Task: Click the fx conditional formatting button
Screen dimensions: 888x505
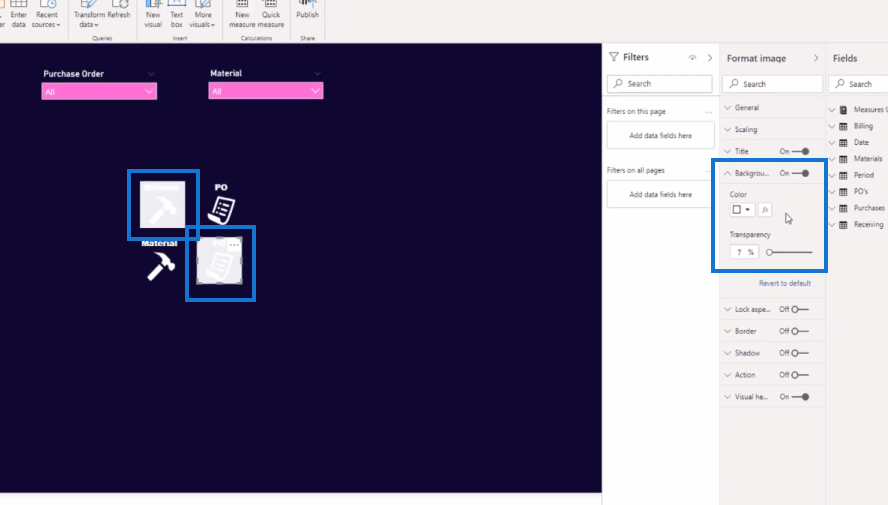Action: 765,209
